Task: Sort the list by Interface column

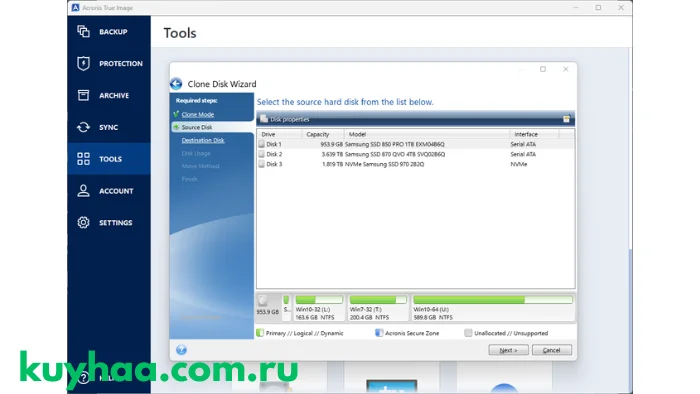Action: [x=534, y=134]
